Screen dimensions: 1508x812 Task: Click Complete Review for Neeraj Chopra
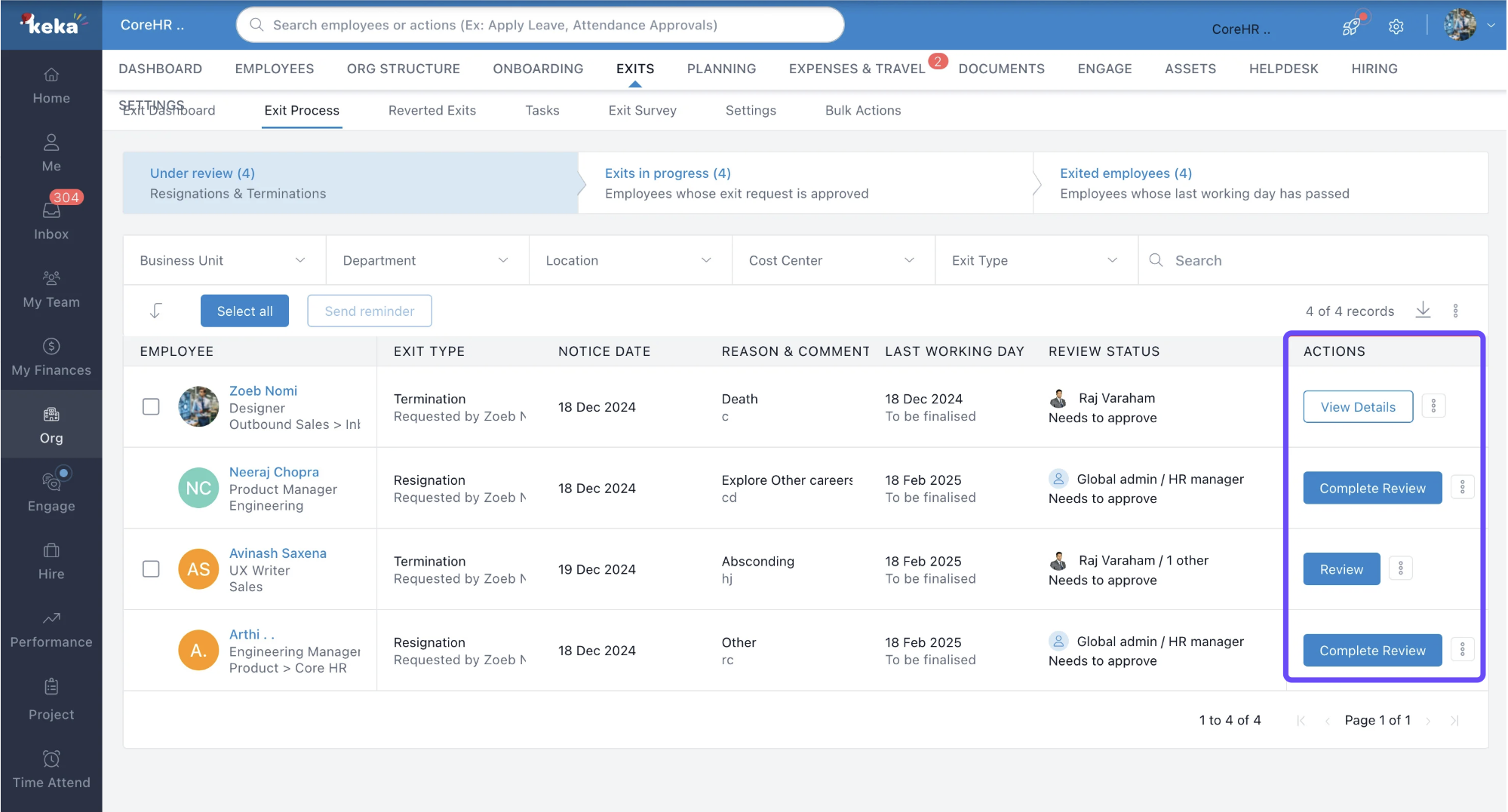(x=1371, y=488)
